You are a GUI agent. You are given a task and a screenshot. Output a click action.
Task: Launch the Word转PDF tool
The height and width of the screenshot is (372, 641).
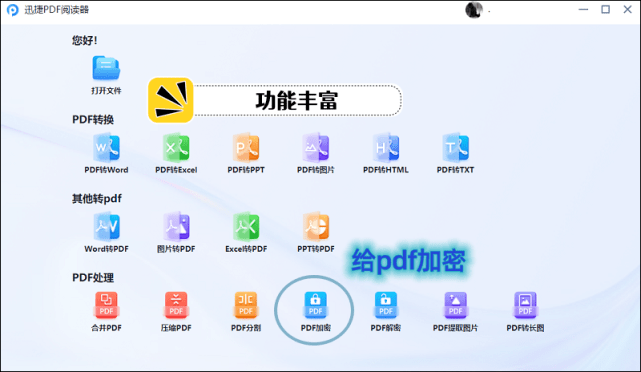point(106,226)
